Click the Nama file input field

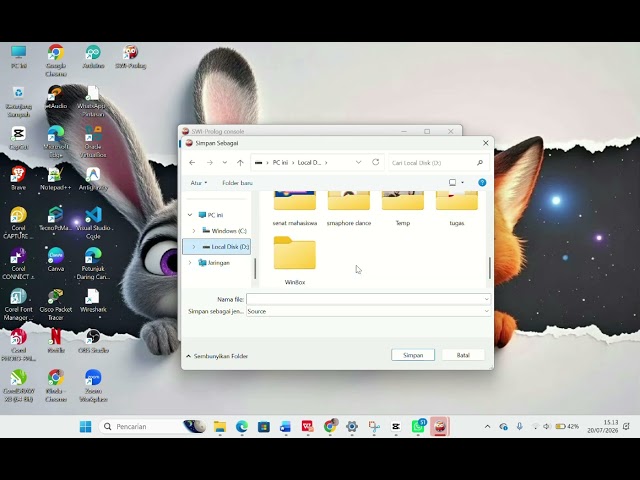pos(364,299)
